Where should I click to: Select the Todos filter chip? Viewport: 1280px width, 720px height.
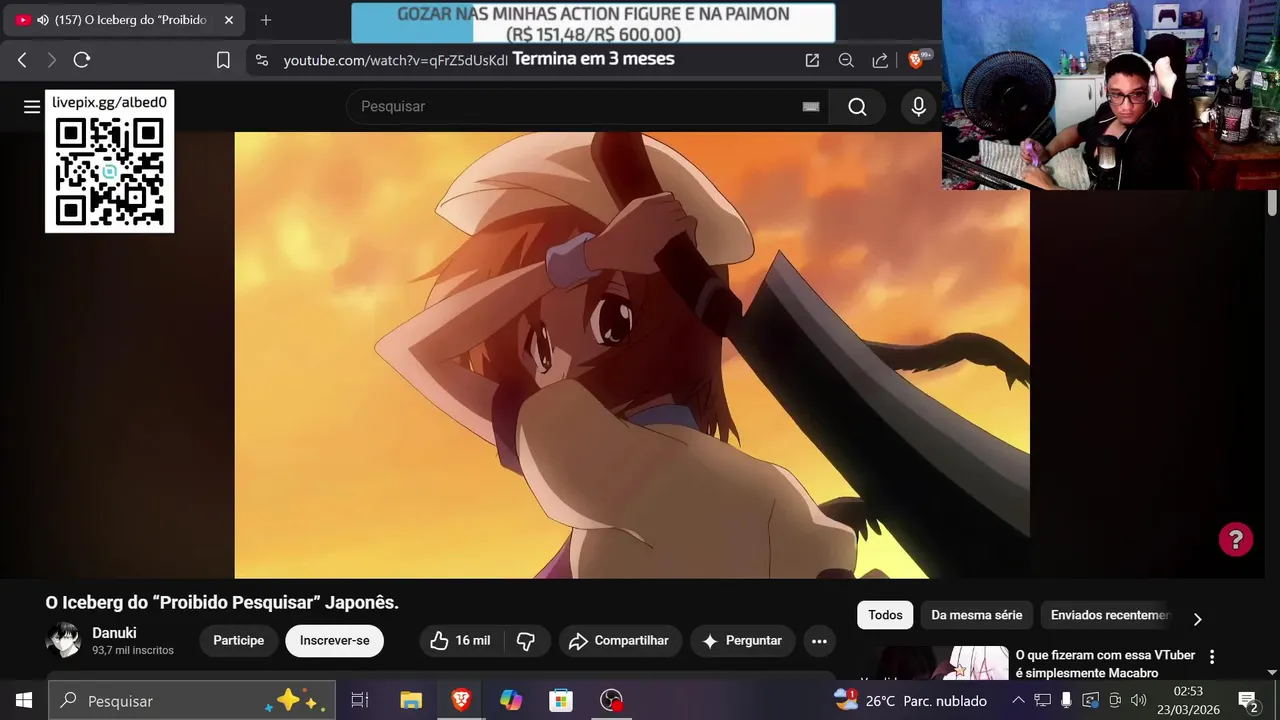point(885,615)
